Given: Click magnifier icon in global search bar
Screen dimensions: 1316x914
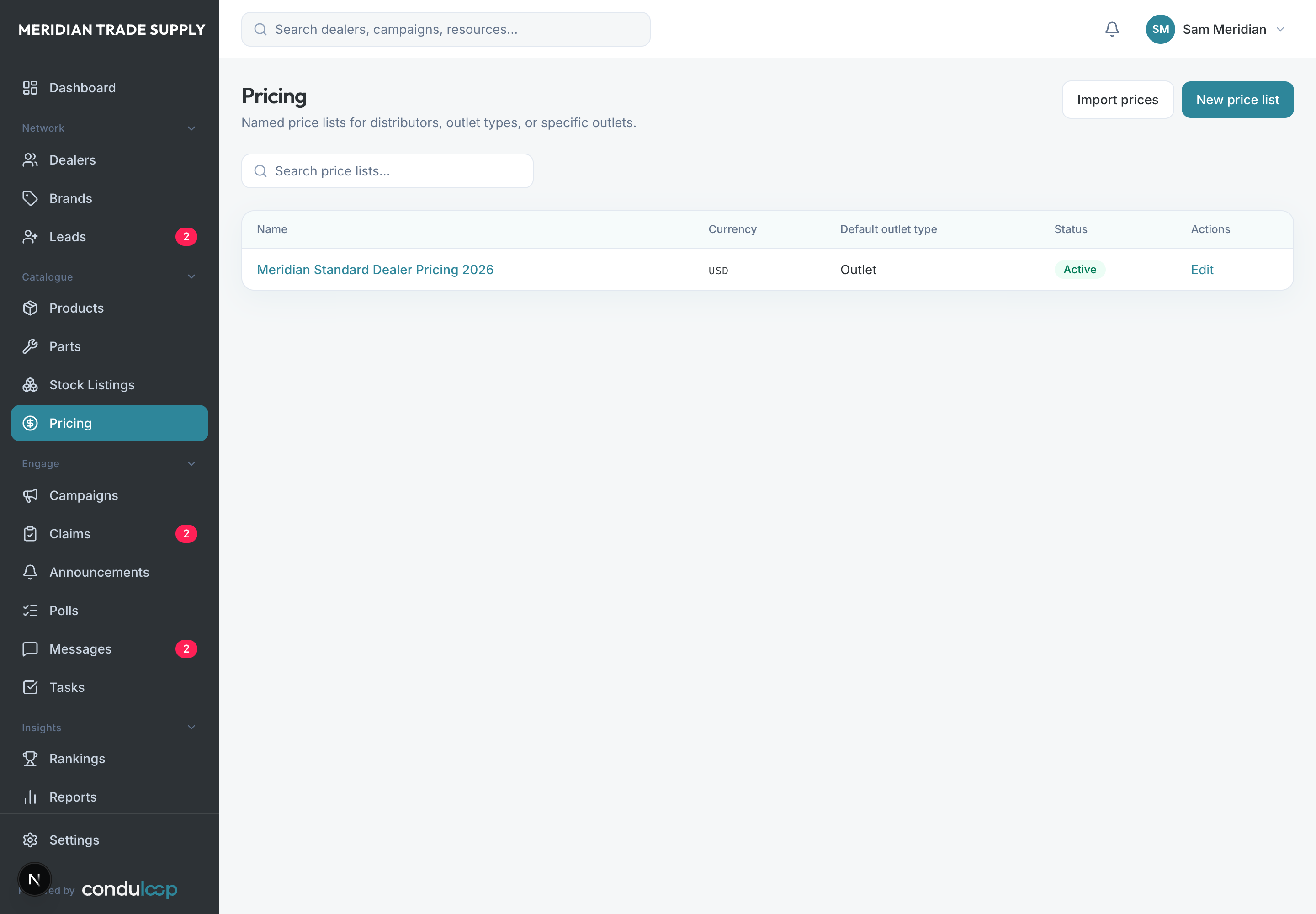Looking at the screenshot, I should click(260, 29).
